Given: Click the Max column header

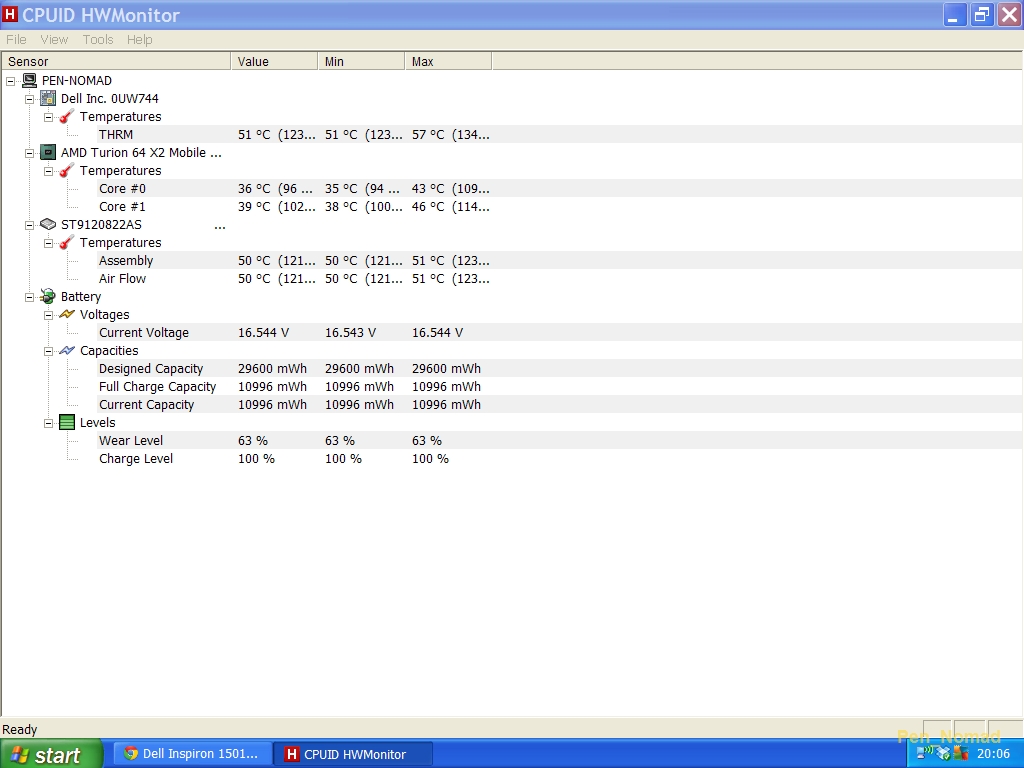Looking at the screenshot, I should (x=448, y=61).
